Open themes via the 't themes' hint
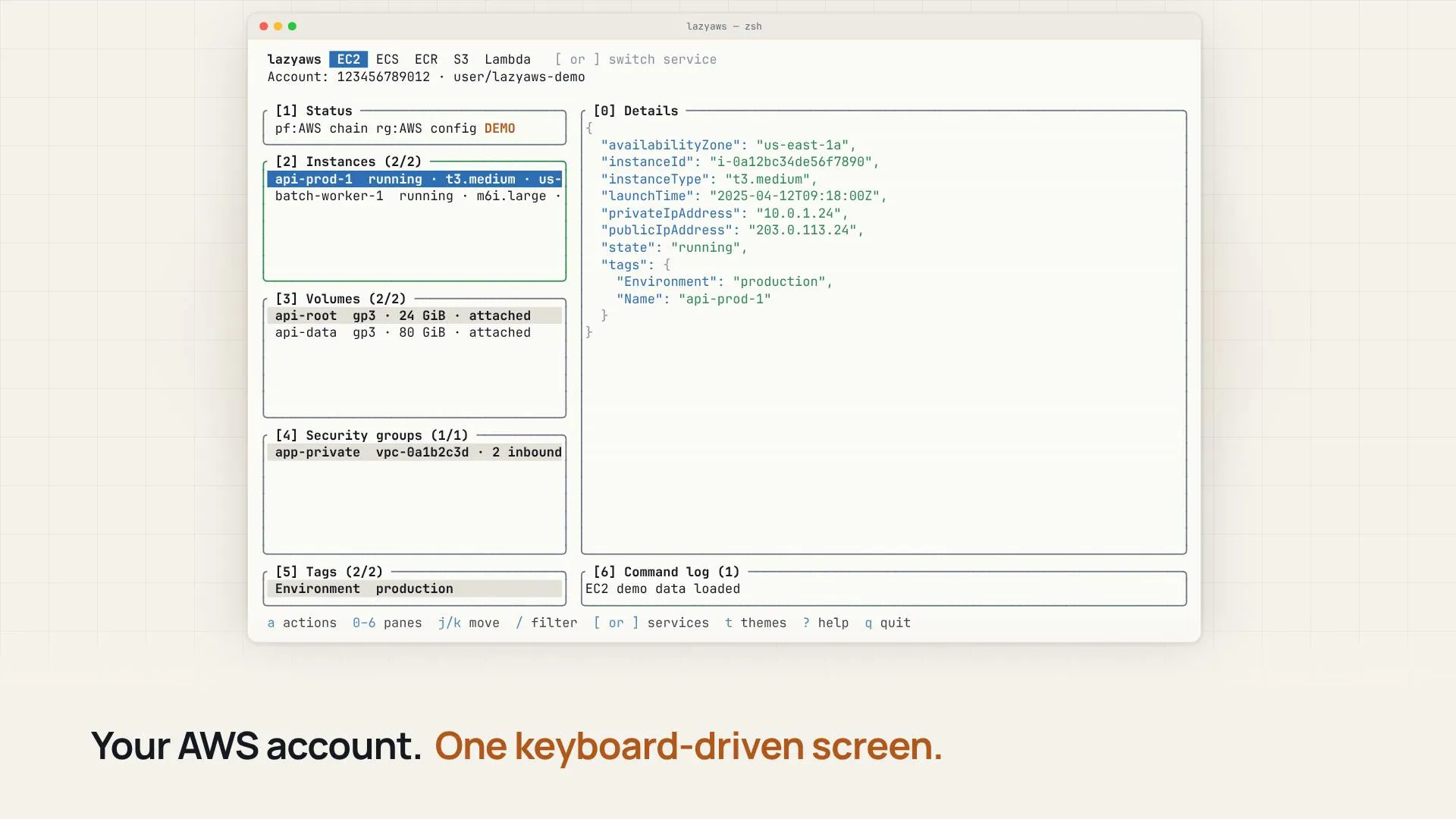1456x819 pixels. [755, 623]
